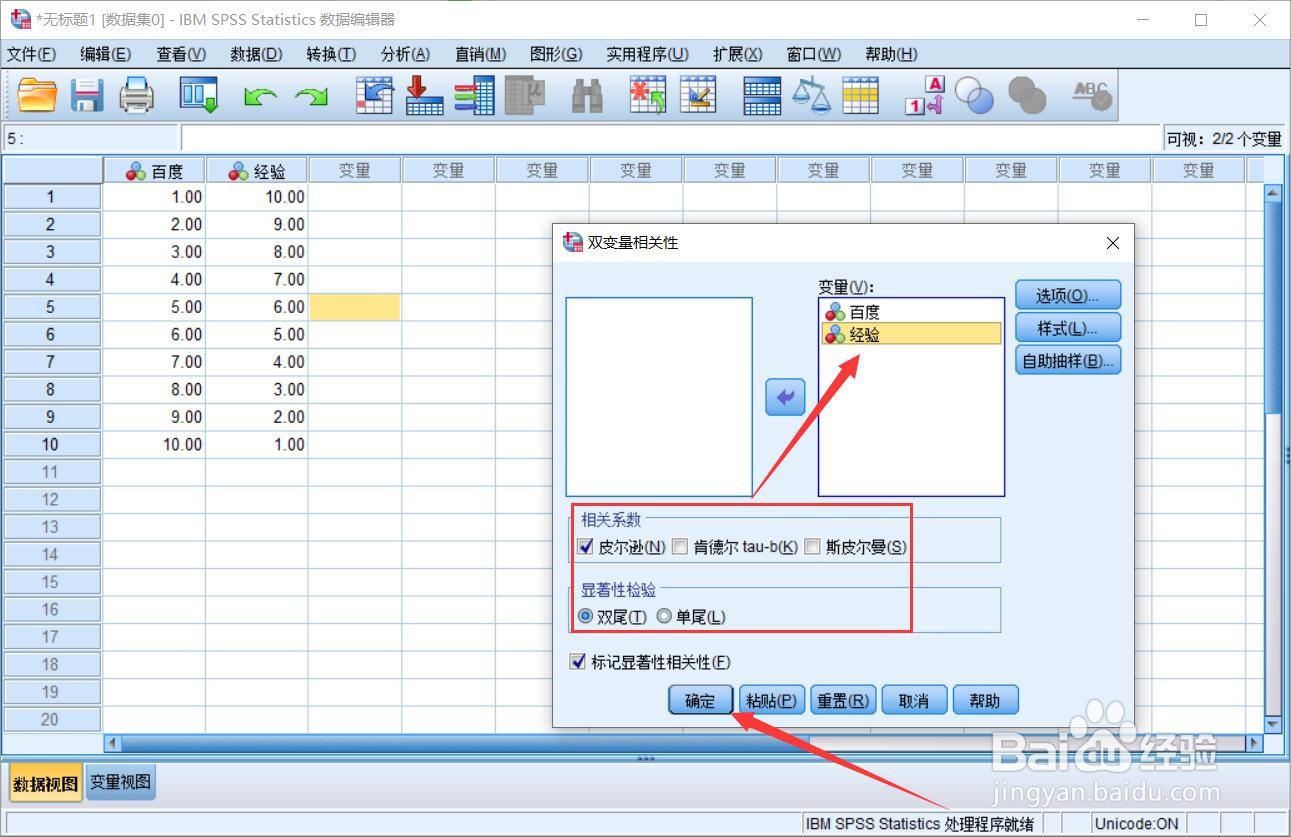Screen dimensions: 1291x837
Task: Click the blue arrow move-variable button in dialog
Action: (785, 397)
